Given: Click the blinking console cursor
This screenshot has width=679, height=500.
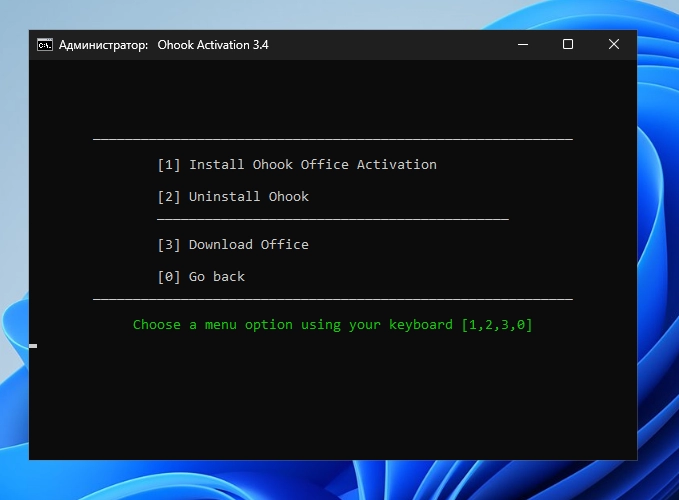Looking at the screenshot, I should coord(33,345).
